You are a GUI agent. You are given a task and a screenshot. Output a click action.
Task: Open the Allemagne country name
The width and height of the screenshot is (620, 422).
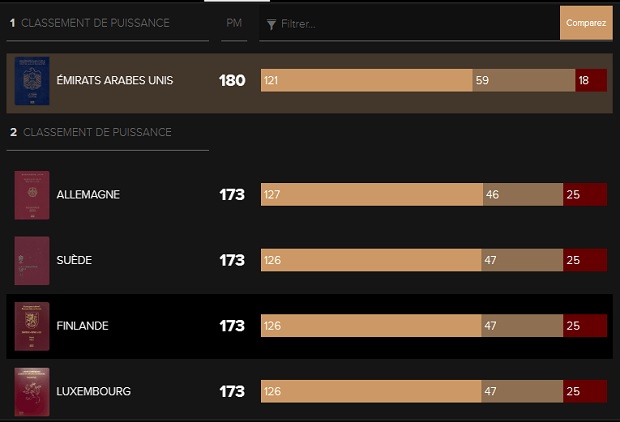point(88,195)
